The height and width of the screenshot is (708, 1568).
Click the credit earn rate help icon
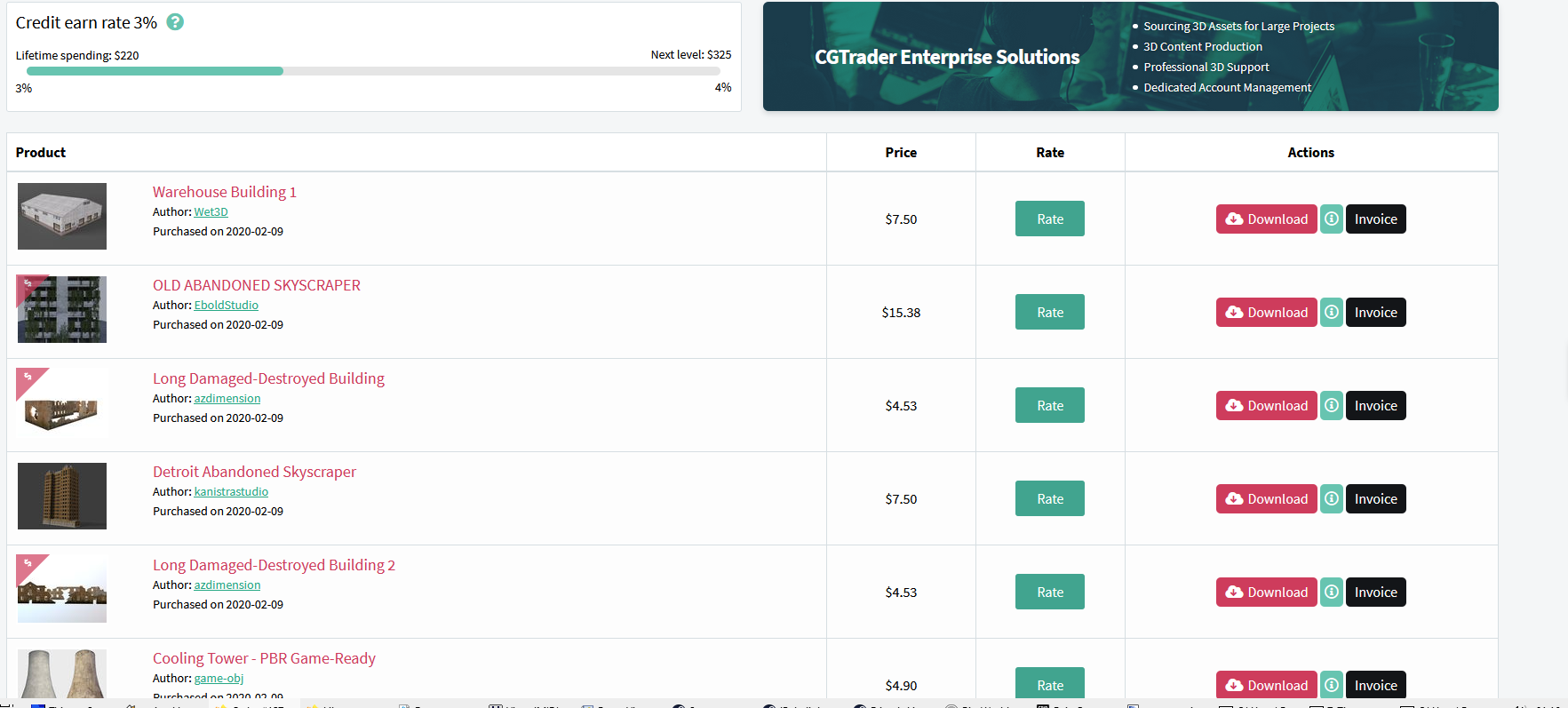[175, 22]
